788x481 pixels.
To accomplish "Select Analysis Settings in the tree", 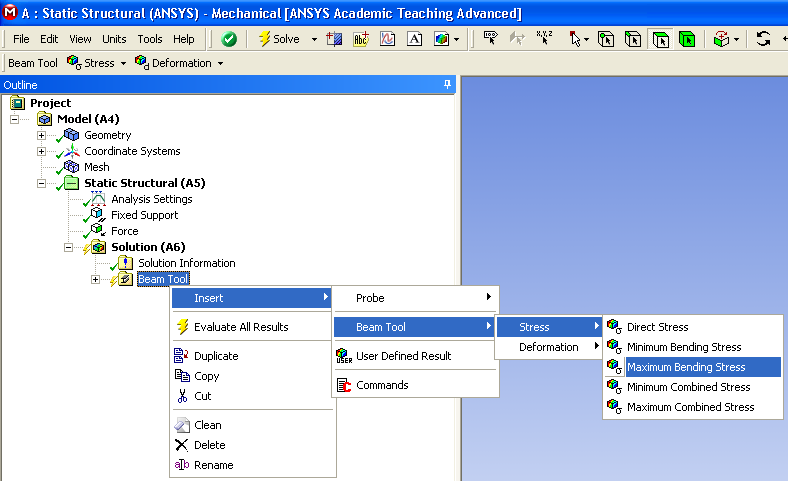I will click(x=152, y=199).
